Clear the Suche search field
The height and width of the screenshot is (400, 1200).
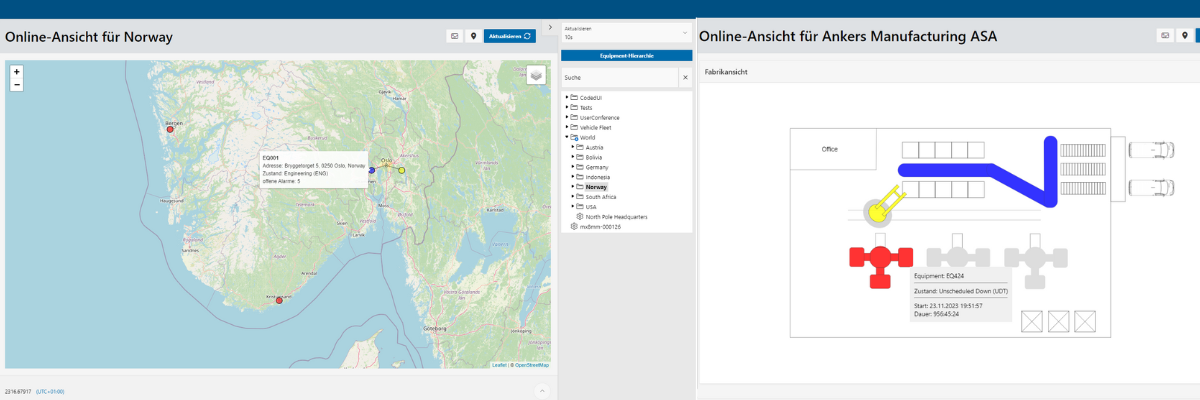685,77
